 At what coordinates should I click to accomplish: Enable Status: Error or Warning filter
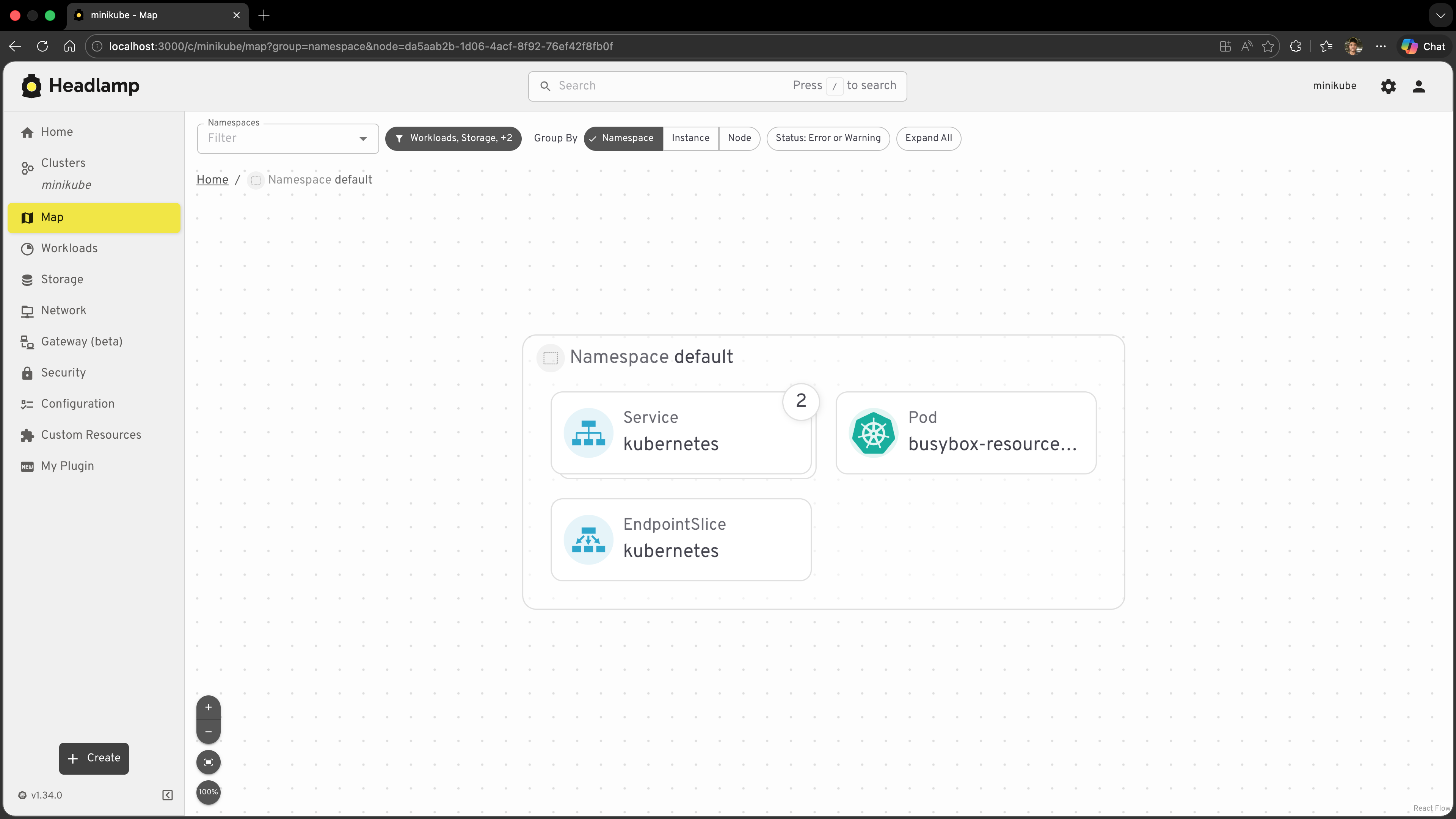point(827,138)
